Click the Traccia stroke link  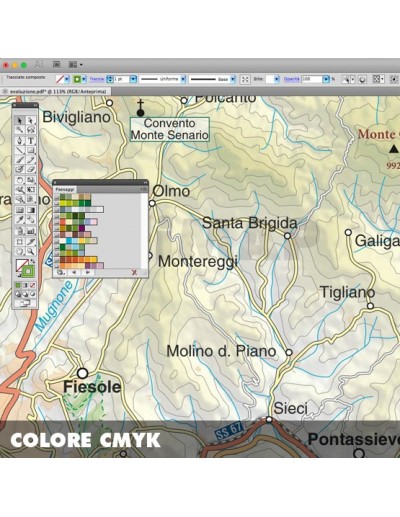point(97,79)
